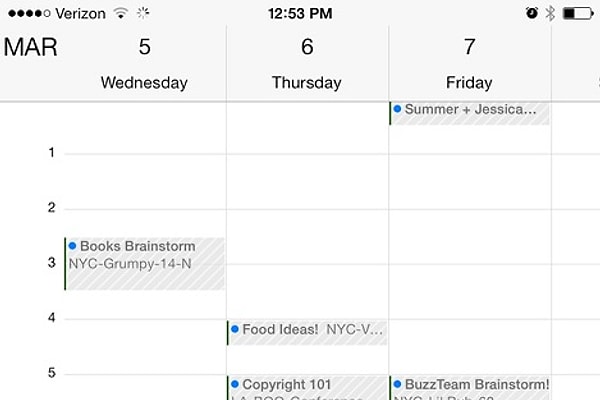
Task: Select Friday 7 column header
Action: pos(470,64)
